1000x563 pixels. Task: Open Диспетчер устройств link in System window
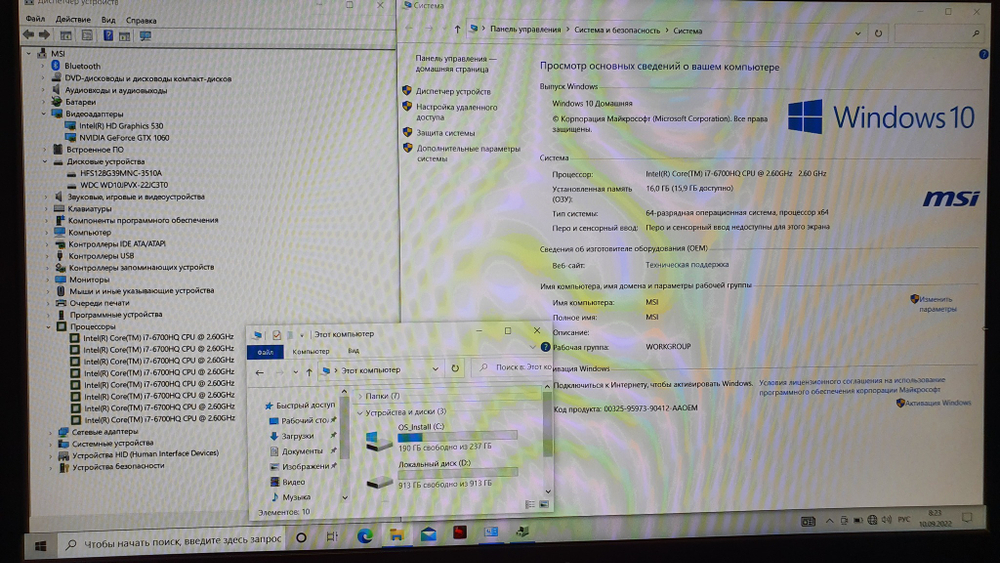click(x=453, y=91)
